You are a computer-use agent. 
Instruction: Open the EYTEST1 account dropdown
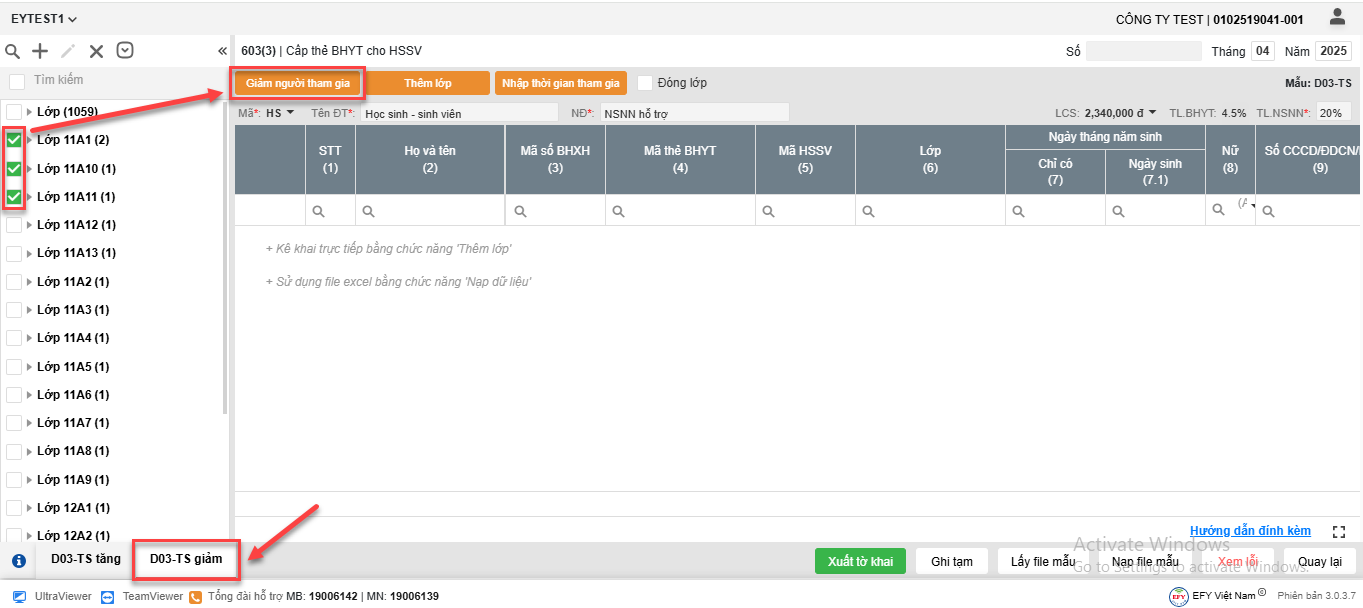pyautogui.click(x=44, y=19)
